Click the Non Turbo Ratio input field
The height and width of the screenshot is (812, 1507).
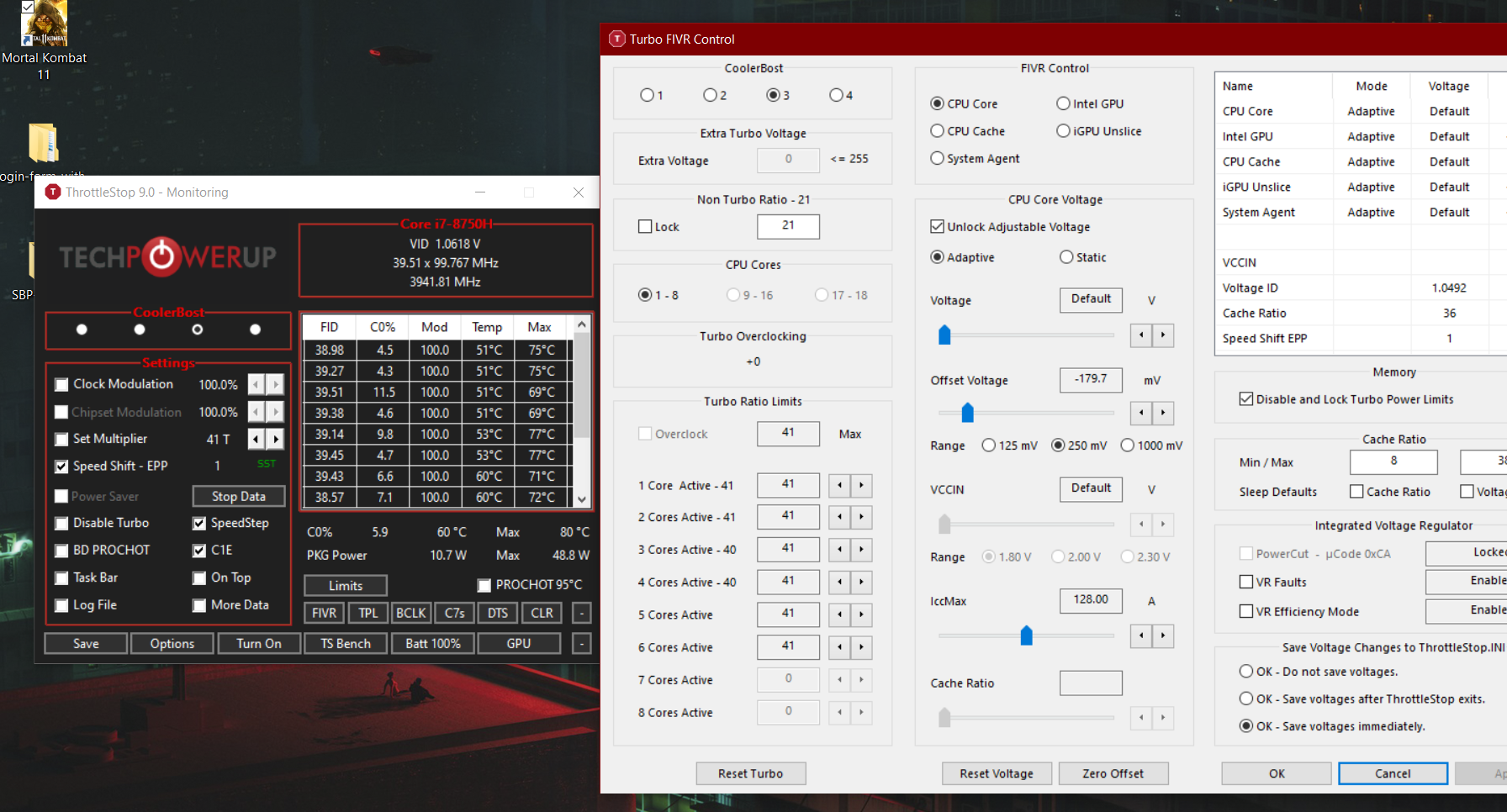(788, 226)
